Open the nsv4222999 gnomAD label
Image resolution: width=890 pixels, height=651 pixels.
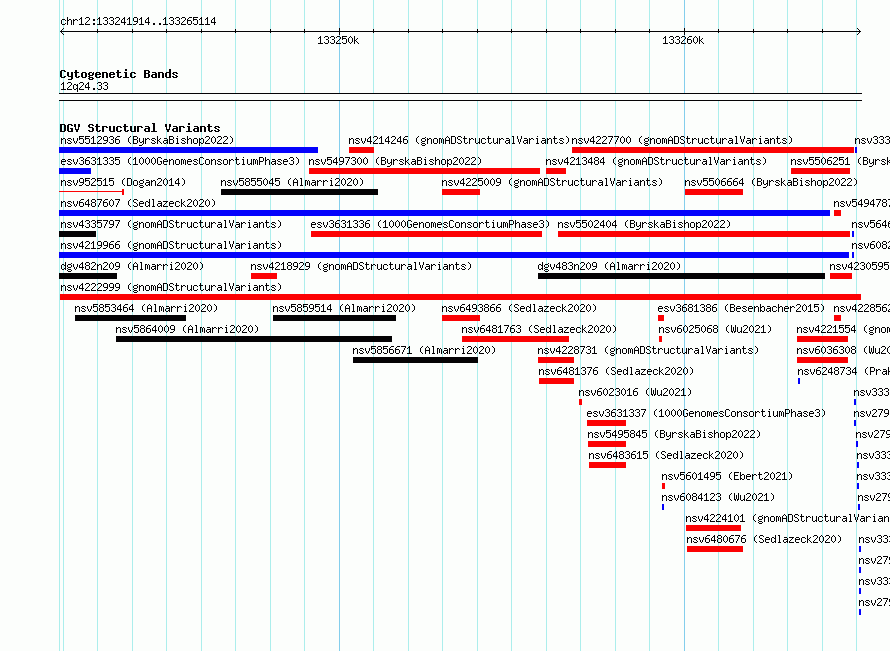point(171,287)
